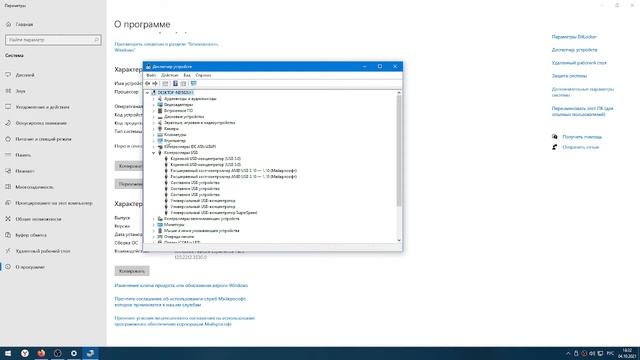The image size is (640, 360).
Task: Select the Monitors (Мониторы) category icon
Action: click(x=160, y=224)
